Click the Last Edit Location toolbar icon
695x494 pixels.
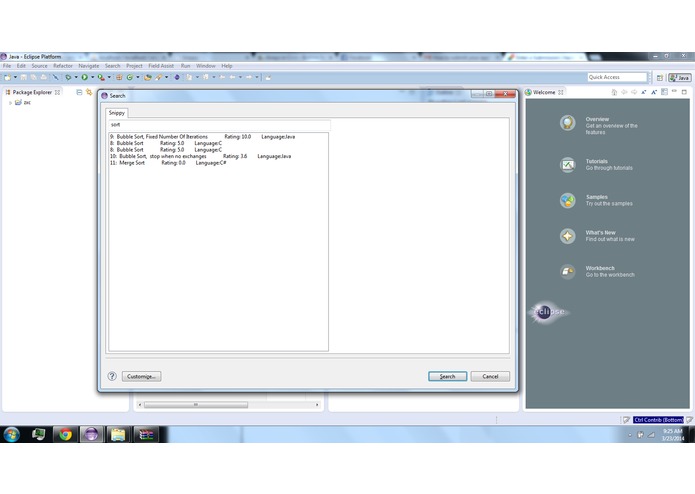click(223, 77)
